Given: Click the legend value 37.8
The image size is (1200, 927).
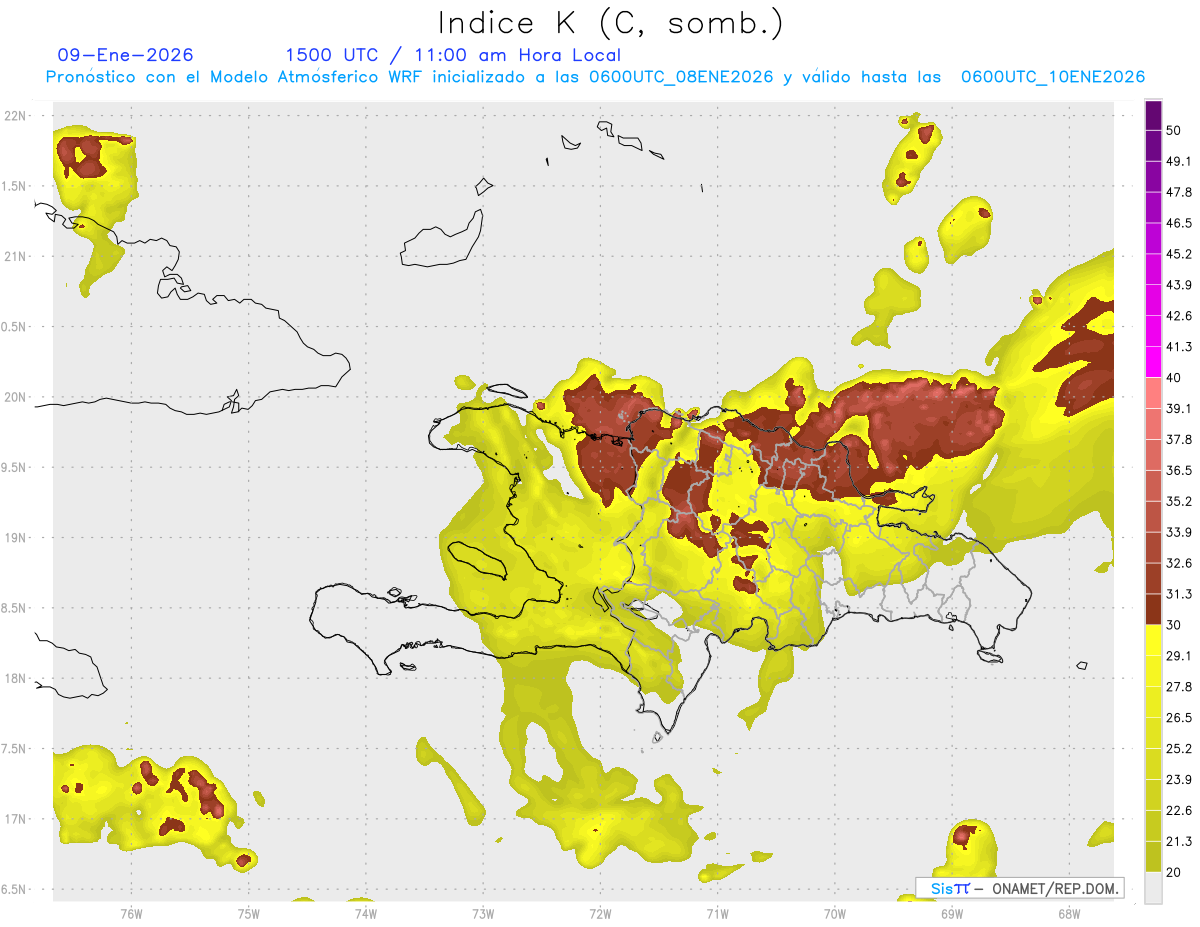Looking at the screenshot, I should [1179, 439].
